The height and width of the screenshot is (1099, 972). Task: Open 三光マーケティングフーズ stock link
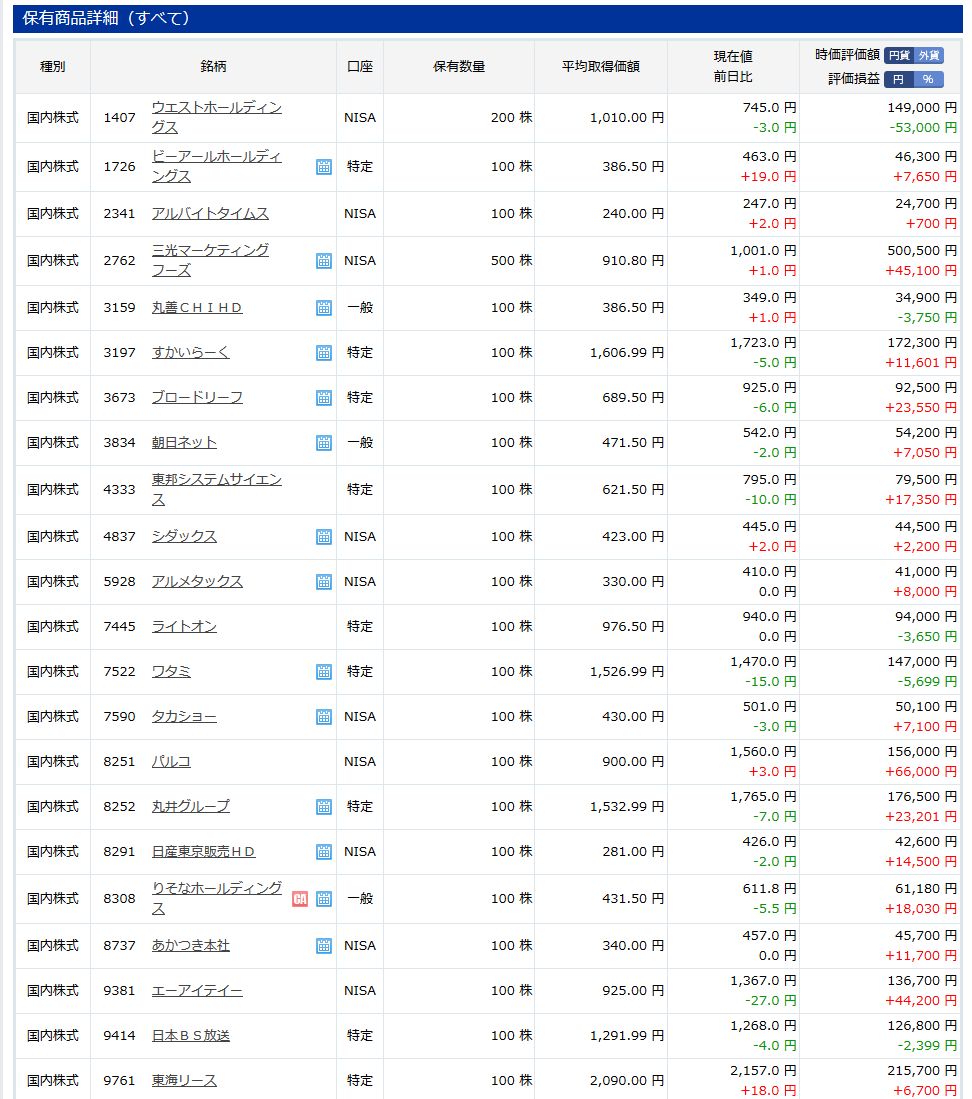click(210, 260)
